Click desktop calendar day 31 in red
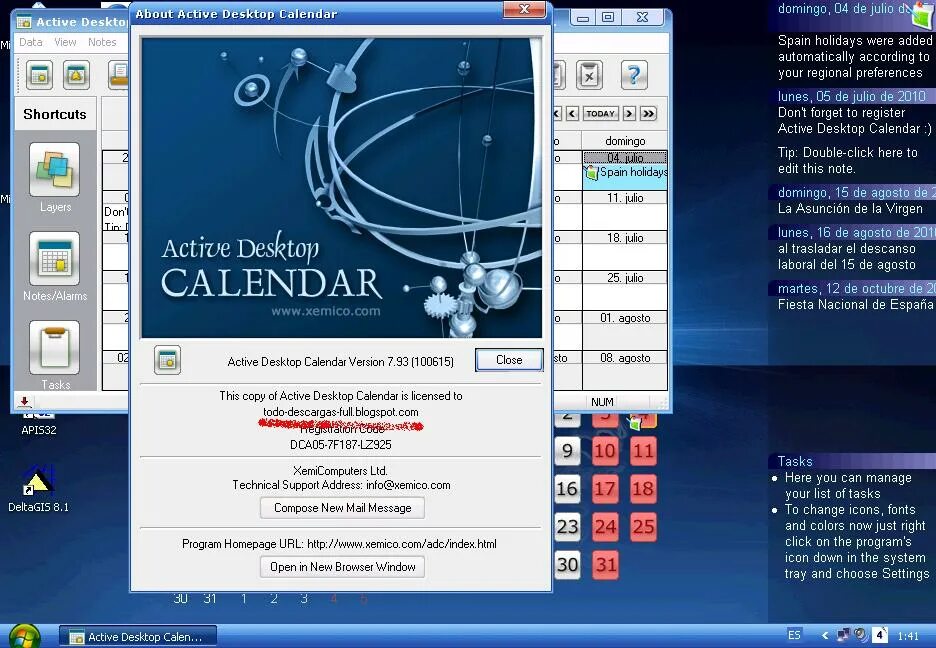936x648 pixels. [x=605, y=564]
